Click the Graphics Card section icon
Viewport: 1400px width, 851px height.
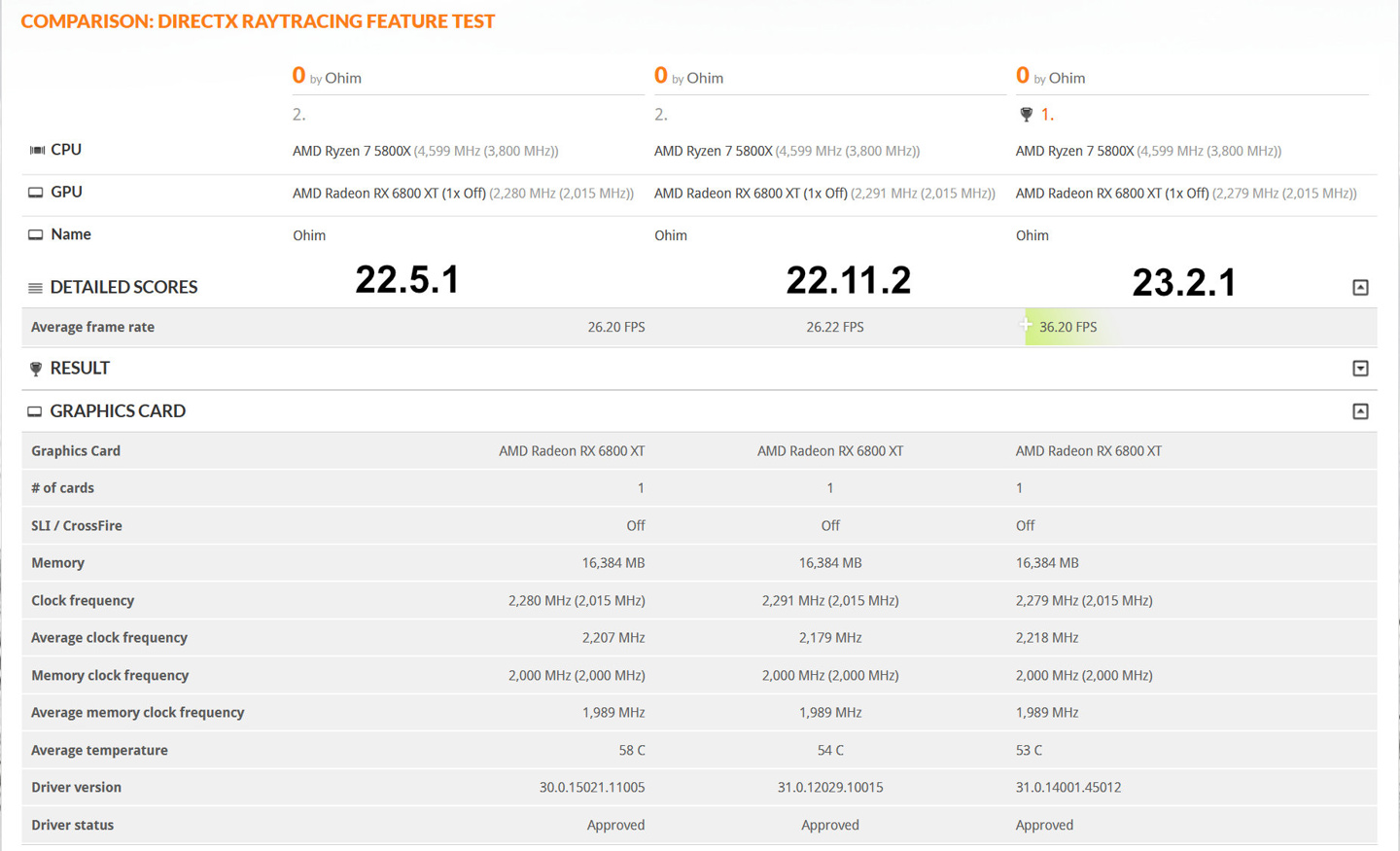(35, 411)
